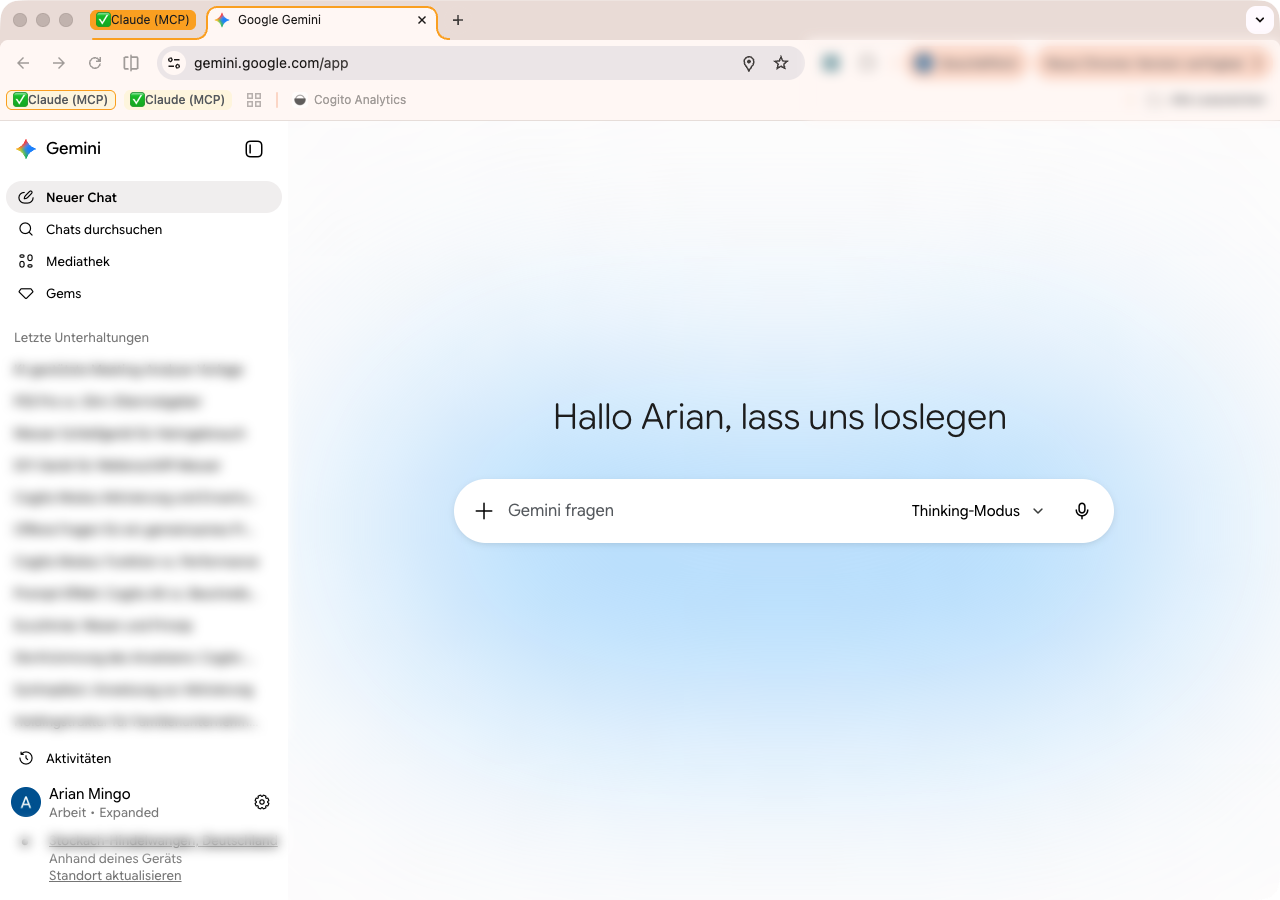Go back in browser history
Image resolution: width=1280 pixels, height=900 pixels.
click(x=23, y=63)
